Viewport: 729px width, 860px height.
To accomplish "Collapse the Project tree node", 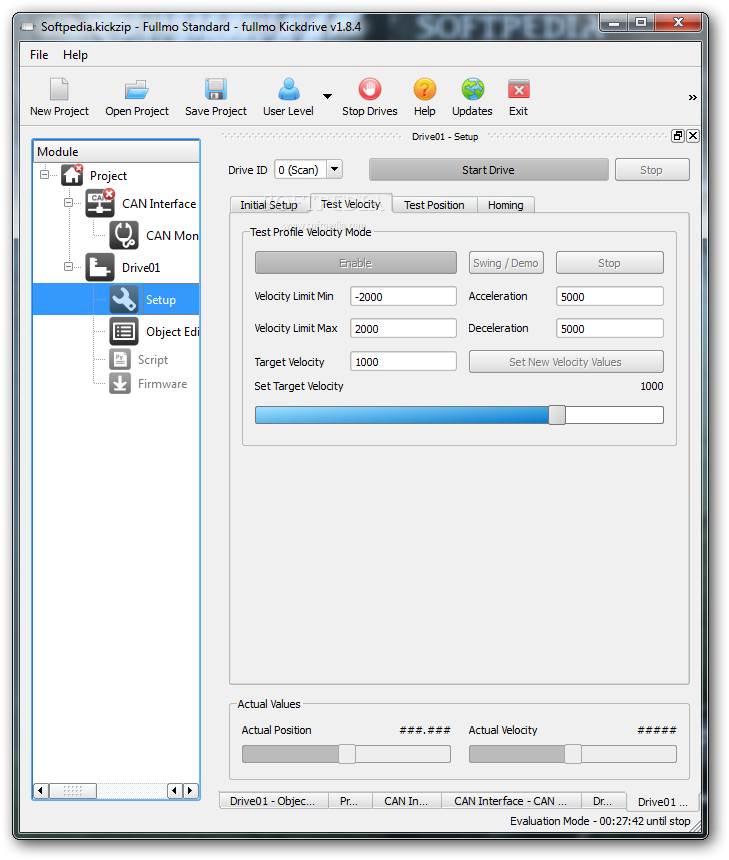I will [44, 175].
